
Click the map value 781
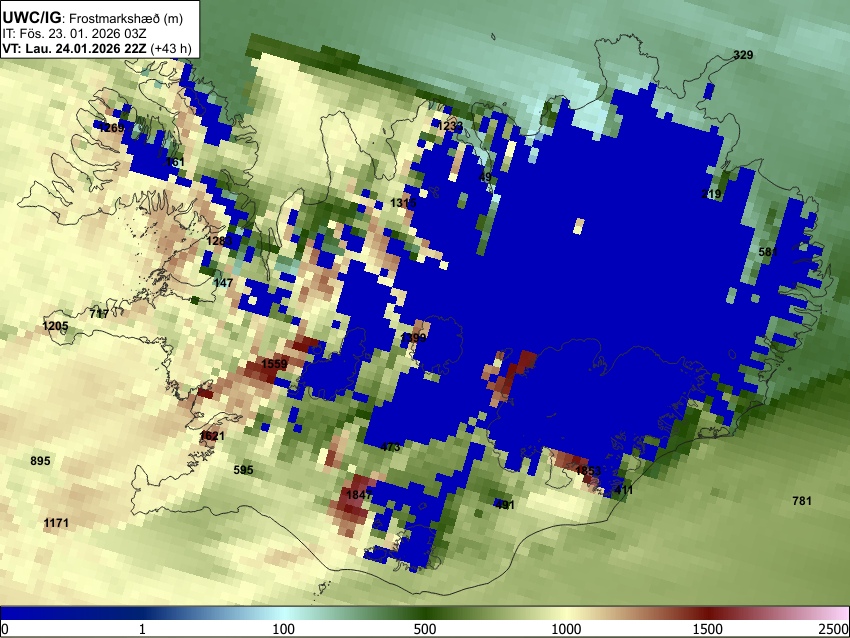[802, 501]
